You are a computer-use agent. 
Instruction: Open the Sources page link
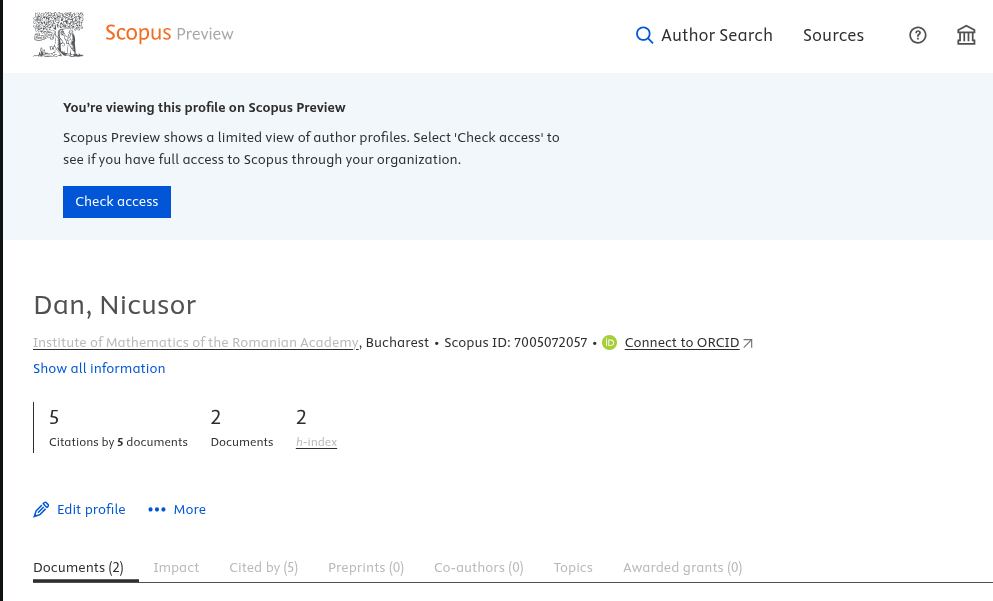coord(833,35)
